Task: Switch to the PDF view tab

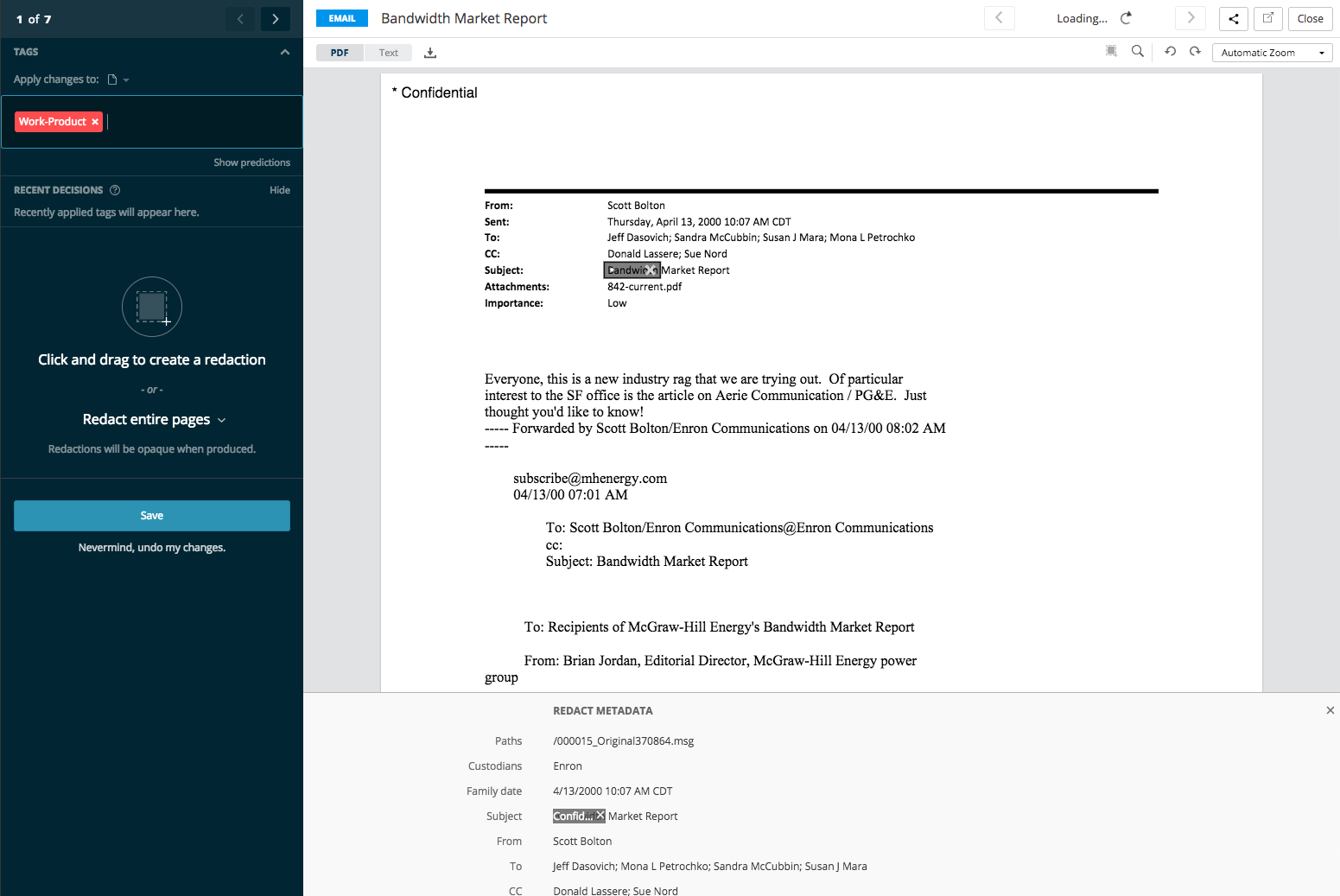Action: click(x=340, y=53)
